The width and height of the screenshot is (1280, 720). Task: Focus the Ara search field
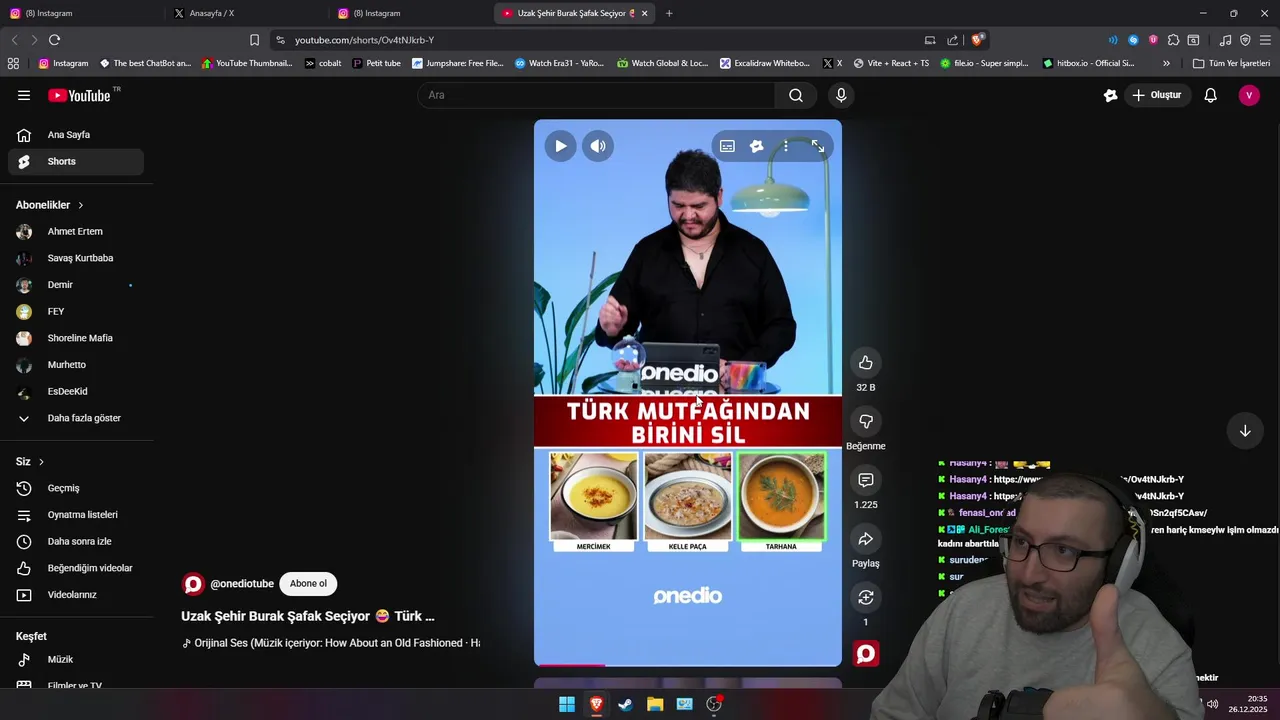(596, 95)
